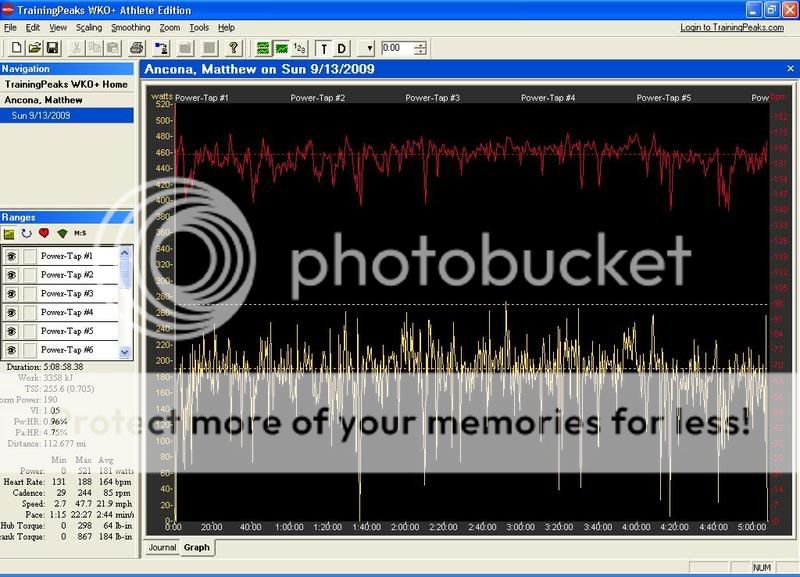Click the green diamond icon in Ranges
800x577 pixels.
(62, 233)
